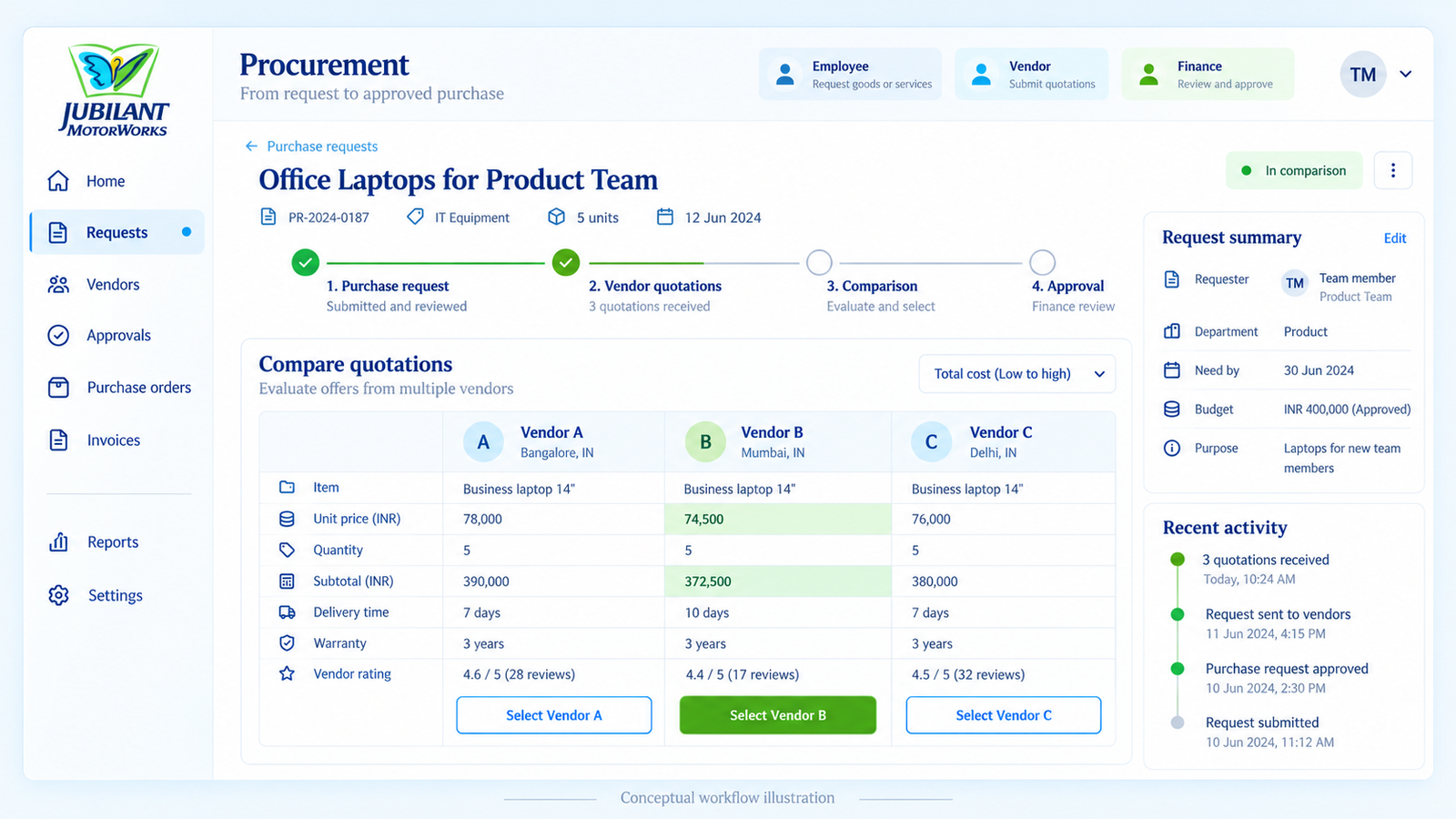
Task: Click the Delivery time truck icon
Action: tap(287, 612)
